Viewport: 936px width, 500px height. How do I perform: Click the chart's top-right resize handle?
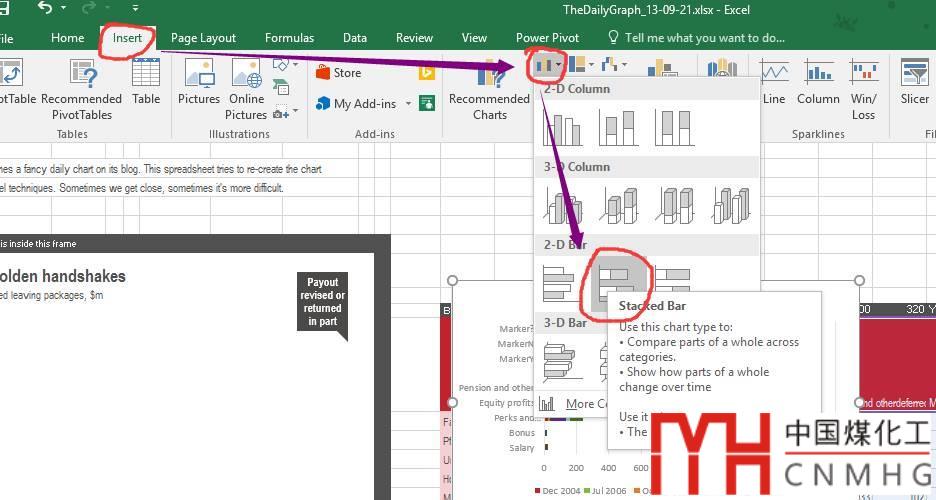[x=859, y=280]
